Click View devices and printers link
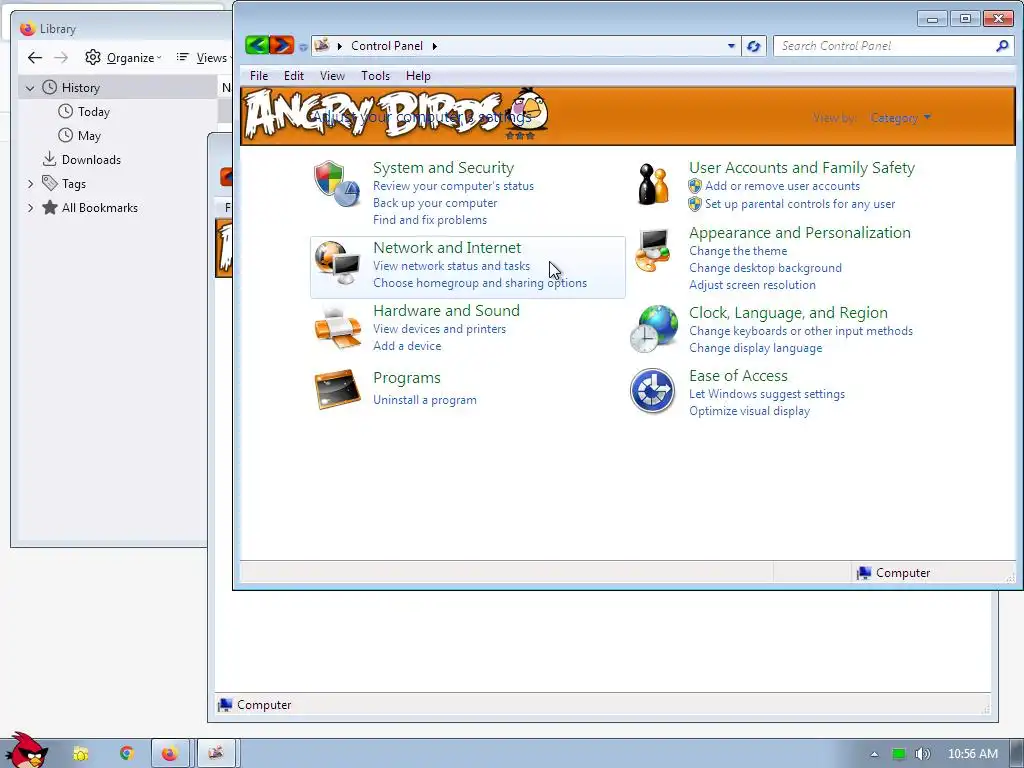 coord(440,329)
